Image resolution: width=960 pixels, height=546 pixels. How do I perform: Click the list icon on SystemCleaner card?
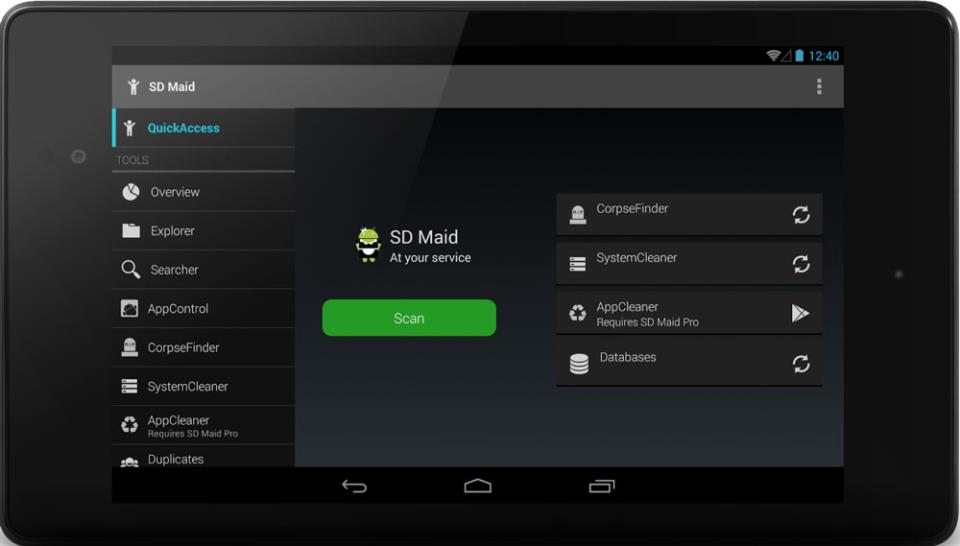coord(577,264)
